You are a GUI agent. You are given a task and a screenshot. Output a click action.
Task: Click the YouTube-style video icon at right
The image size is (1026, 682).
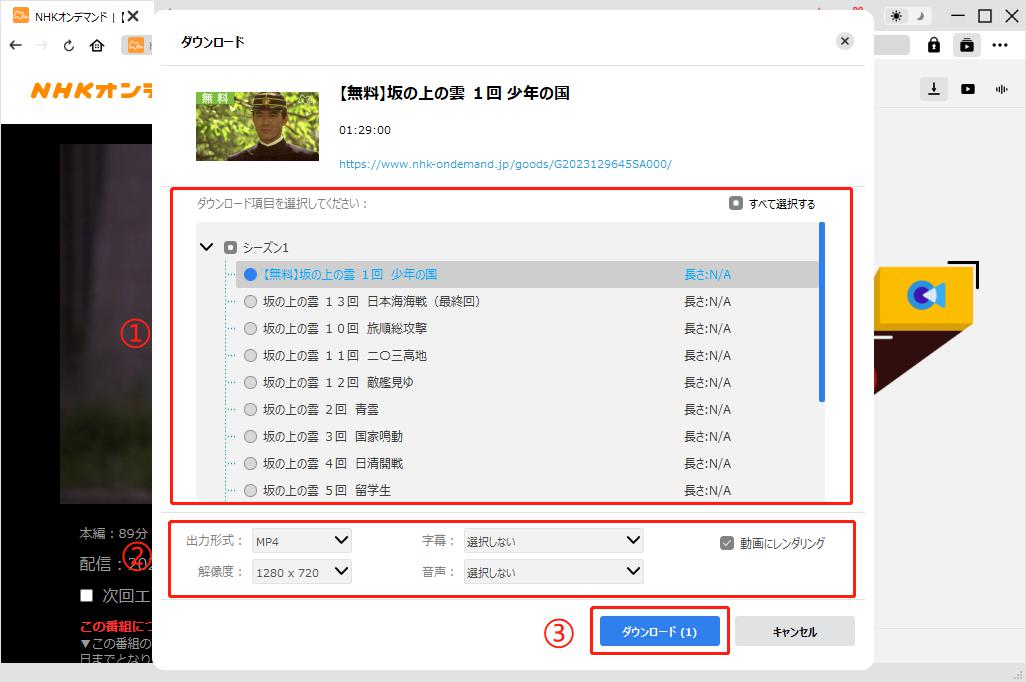[967, 89]
